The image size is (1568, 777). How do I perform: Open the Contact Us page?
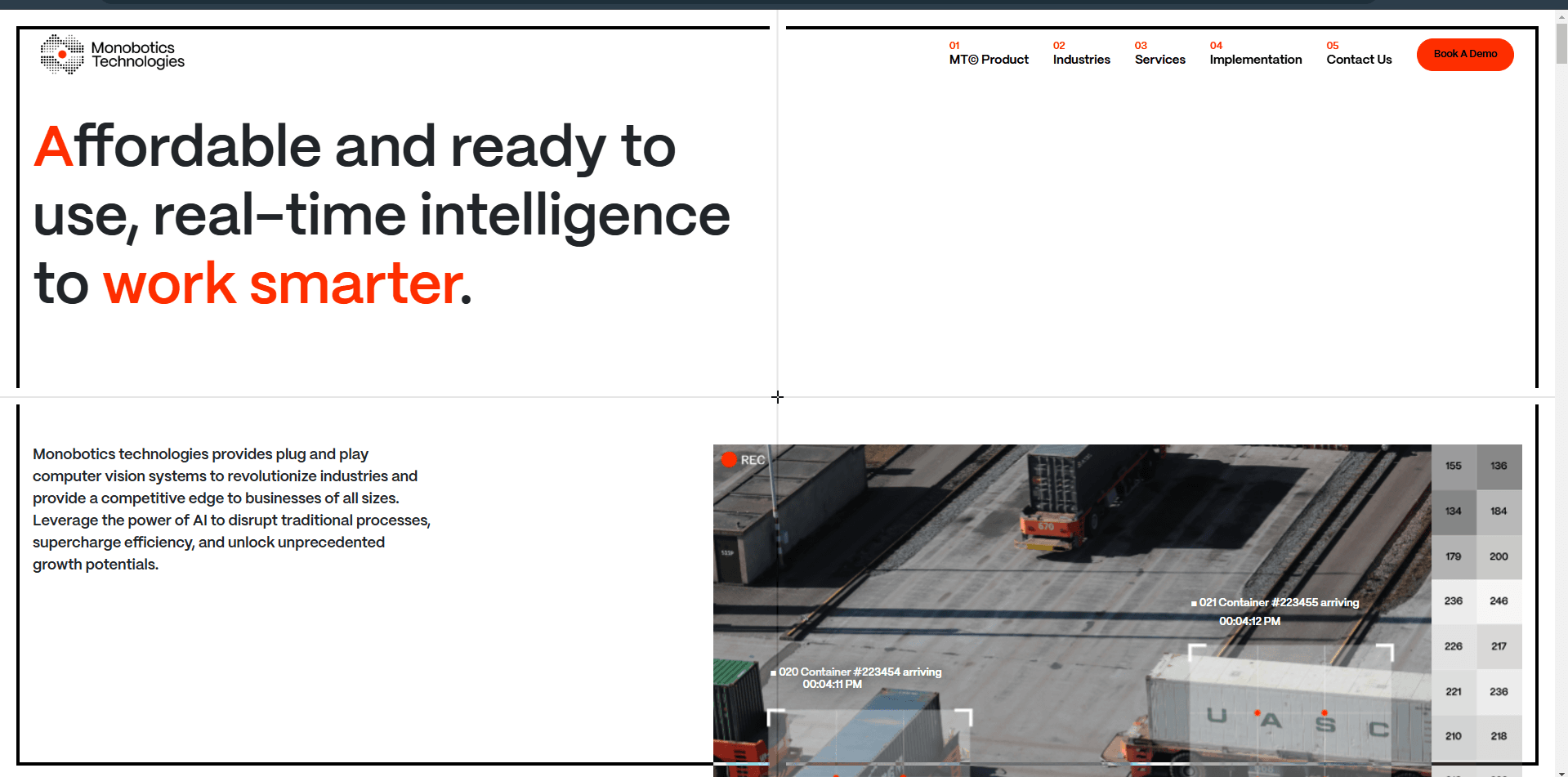click(x=1359, y=60)
